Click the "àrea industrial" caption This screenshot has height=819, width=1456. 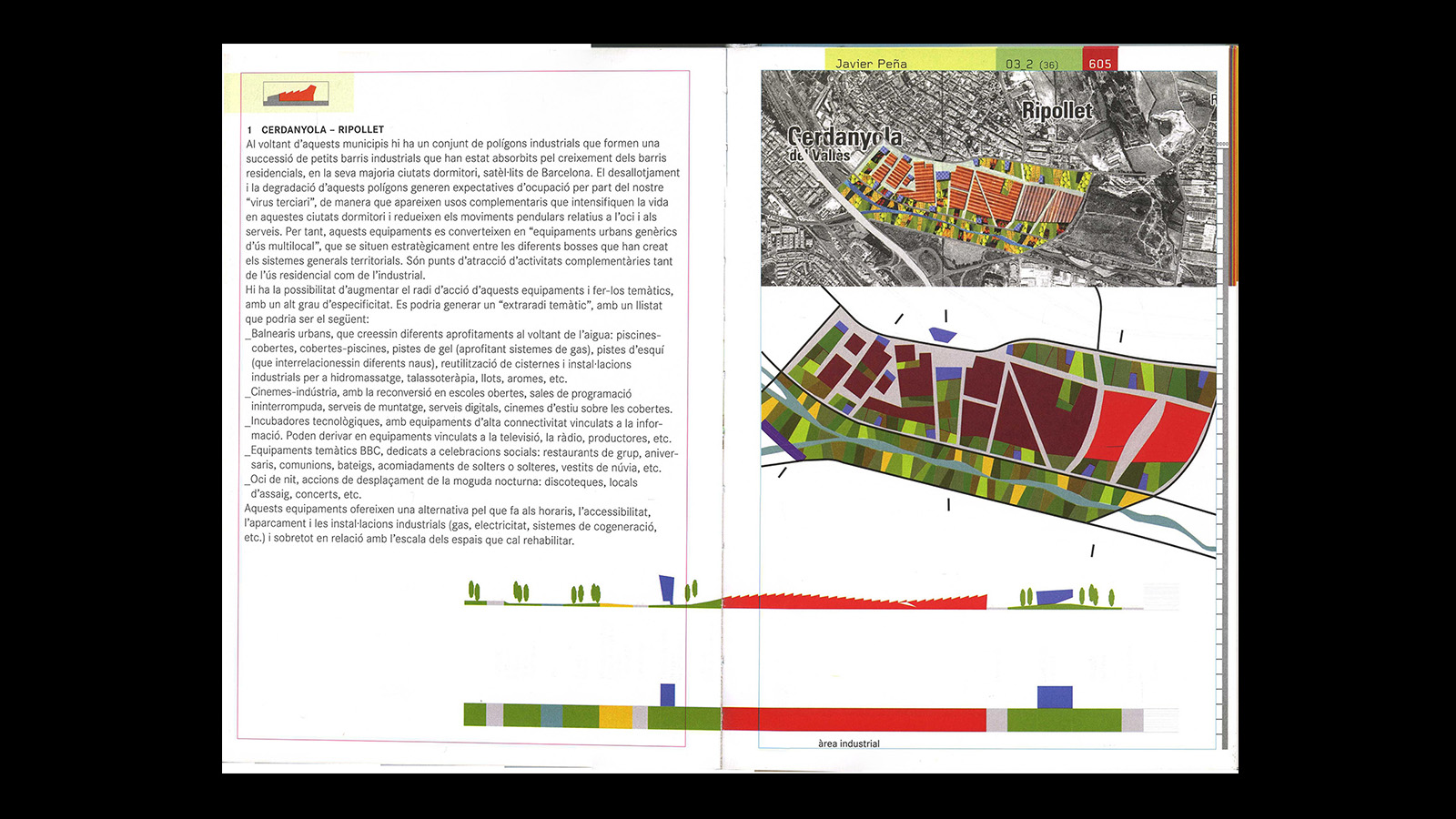click(849, 743)
